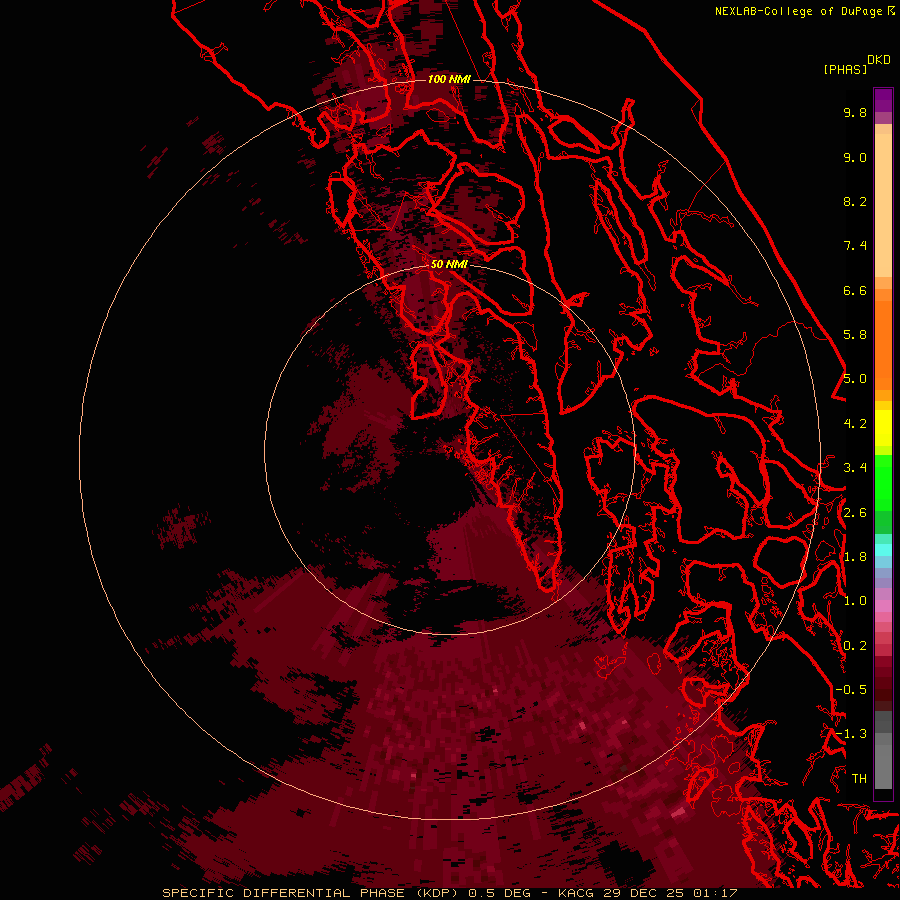Image resolution: width=900 pixels, height=900 pixels.
Task: Select the 50 NMI range ring label
Action: (x=449, y=264)
